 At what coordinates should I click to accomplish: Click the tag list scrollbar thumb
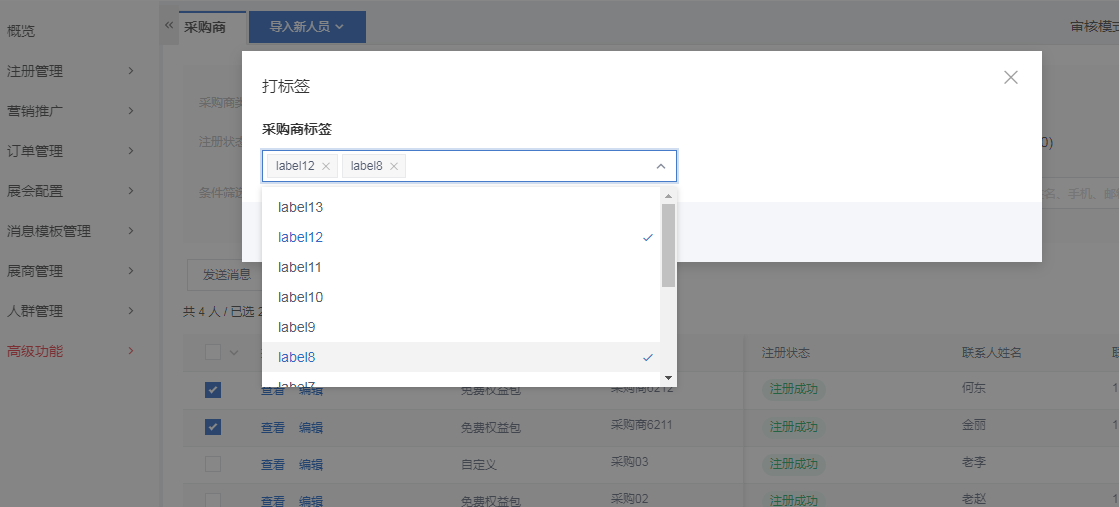(668, 245)
